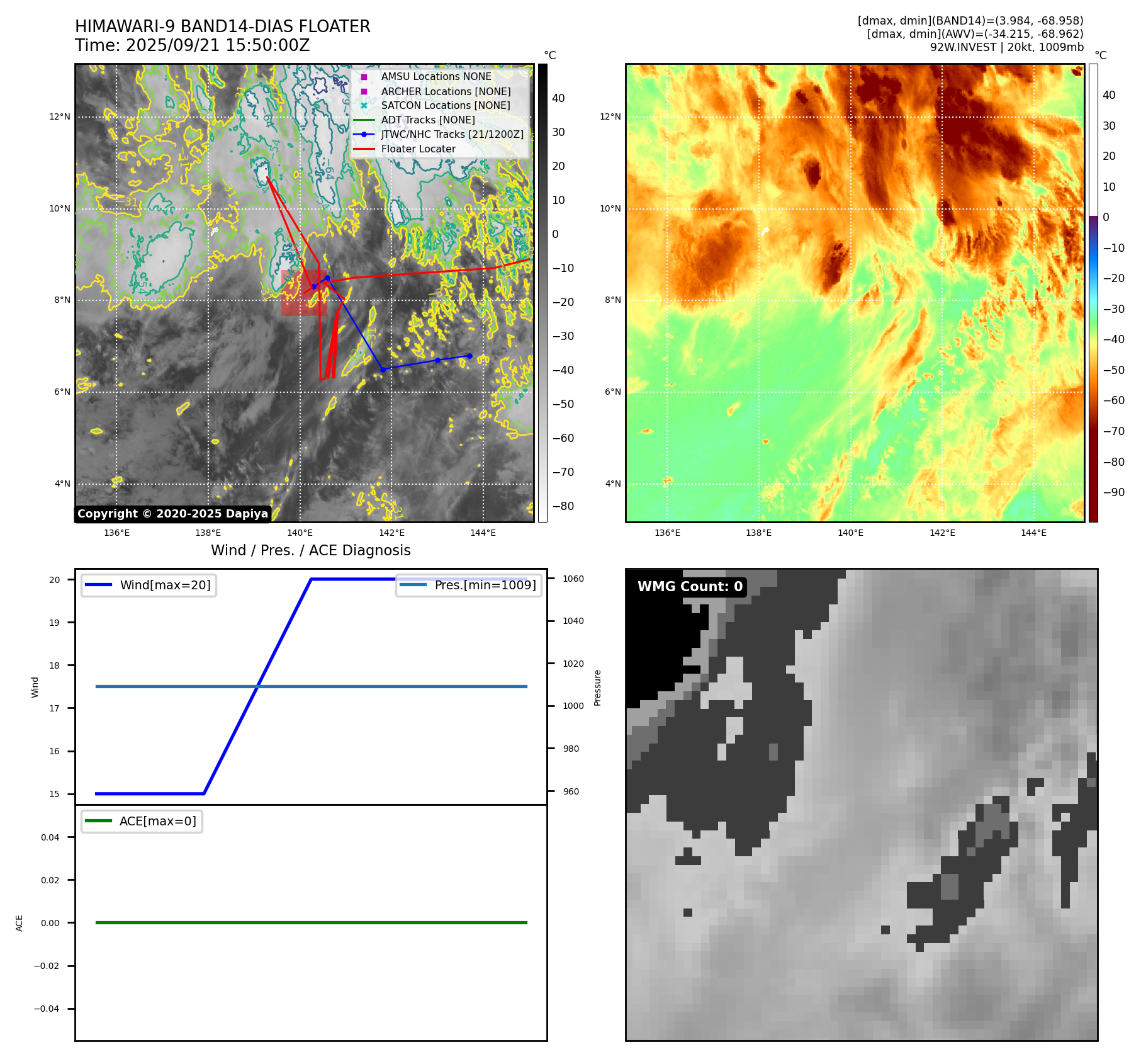The height and width of the screenshot is (1064, 1141).
Task: Click the −80 tick on grayscale colorbar
Action: tap(563, 506)
